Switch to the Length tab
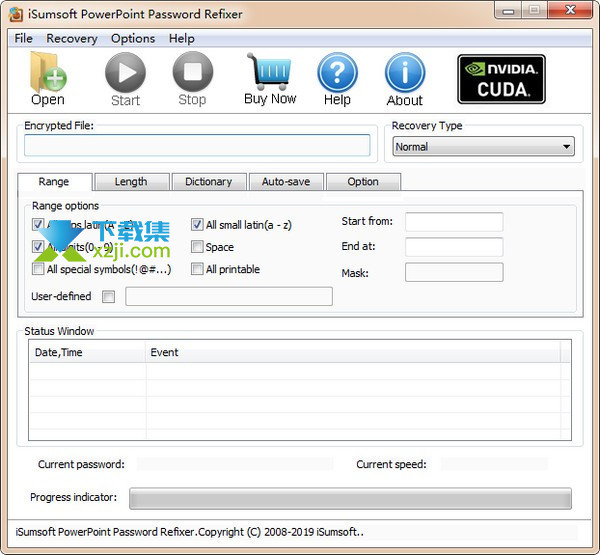 (131, 182)
